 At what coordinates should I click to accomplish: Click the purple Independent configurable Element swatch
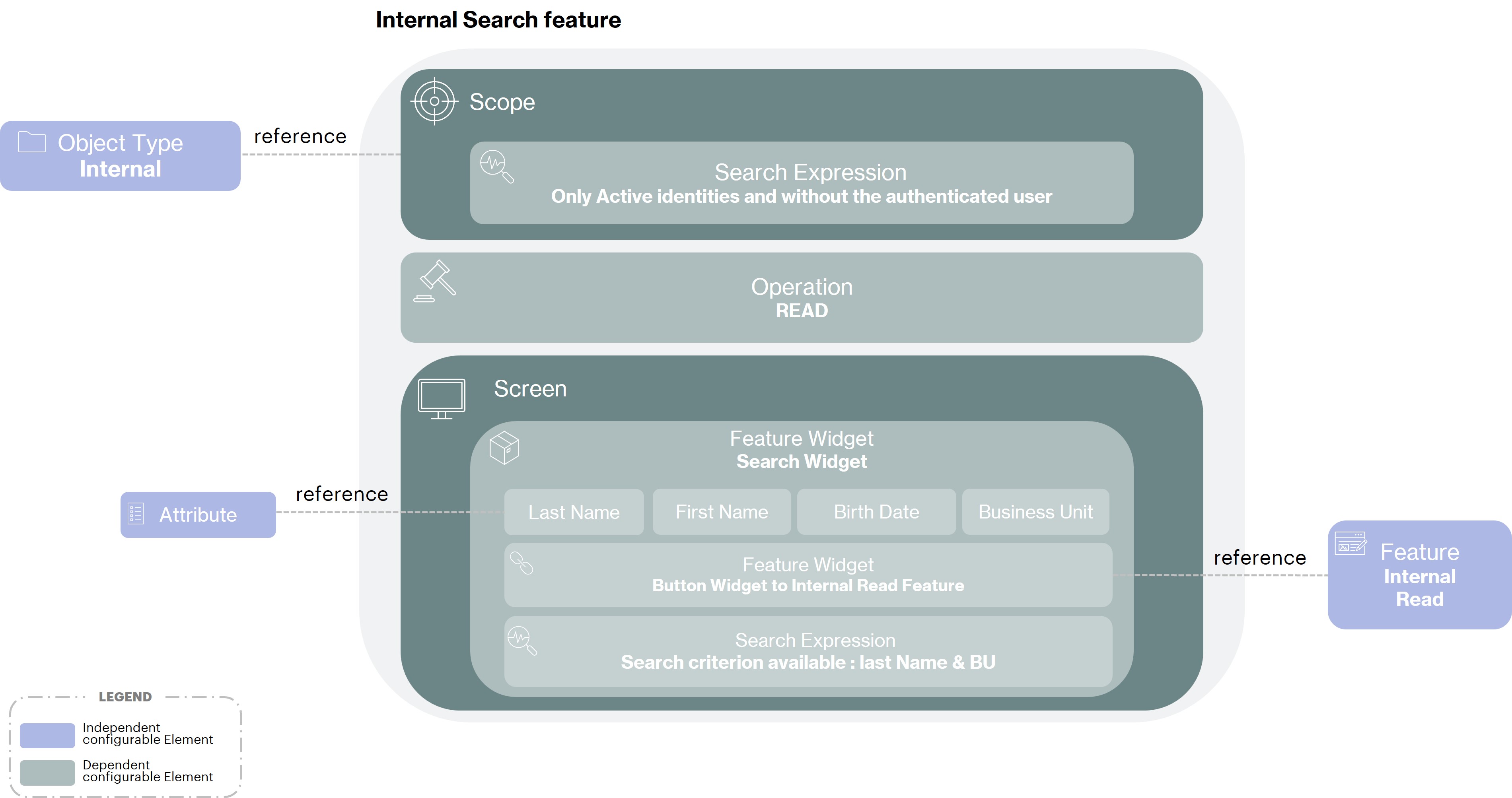click(47, 735)
